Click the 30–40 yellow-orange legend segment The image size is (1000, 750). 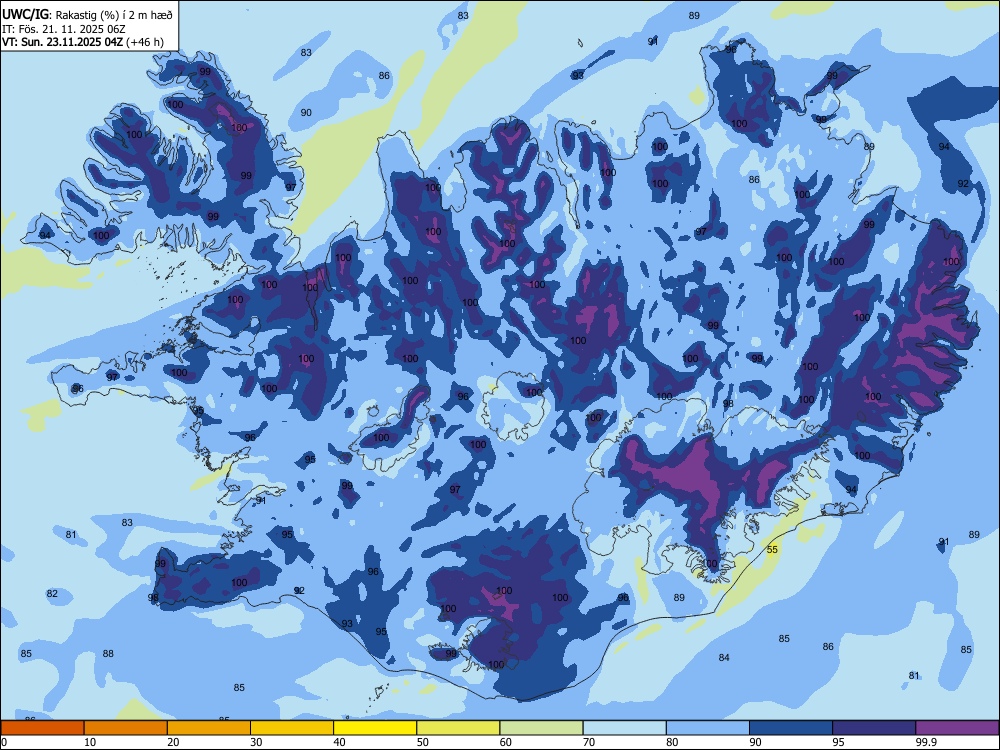tap(292, 728)
